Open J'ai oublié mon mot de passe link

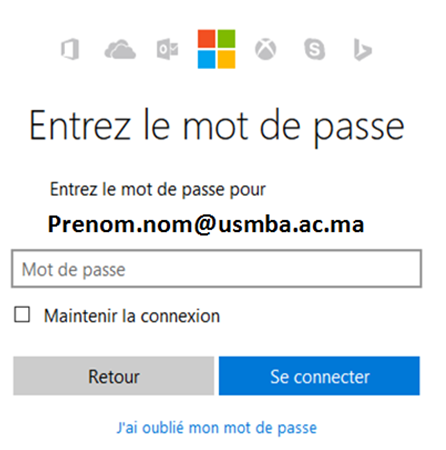coord(217,428)
